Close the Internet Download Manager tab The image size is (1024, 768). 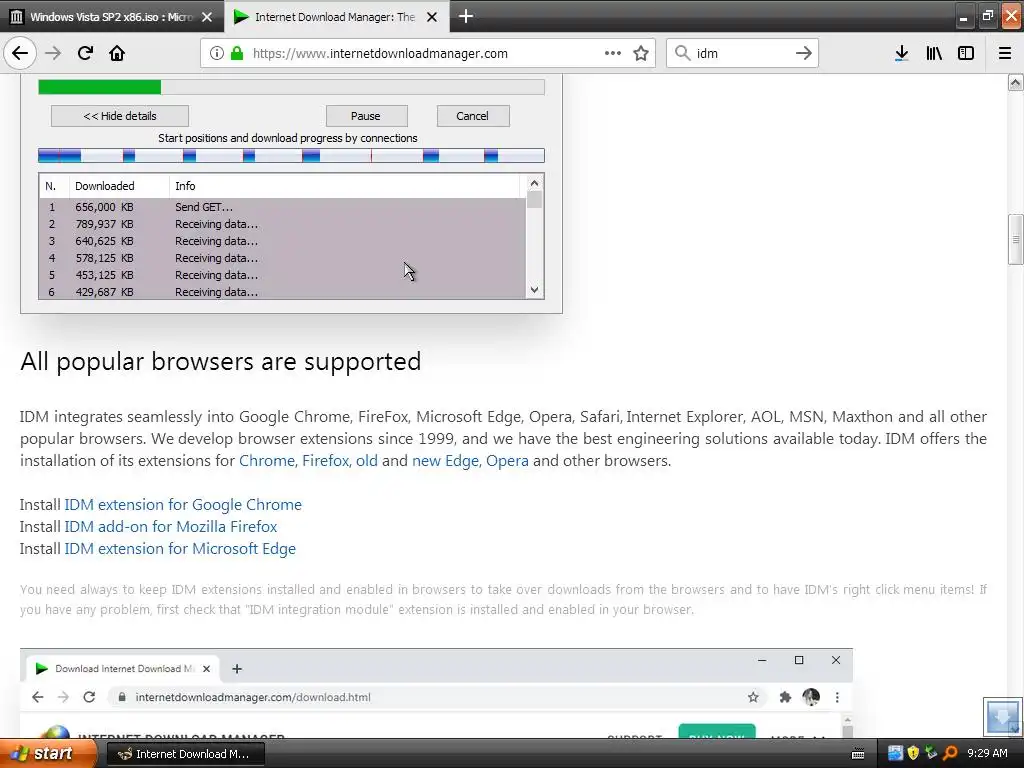coord(432,17)
